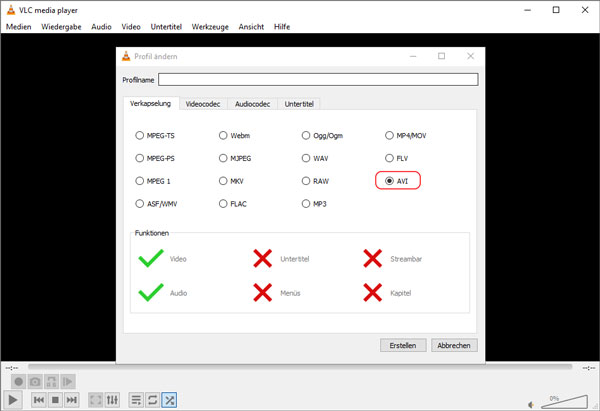Click VLC cone icon in main title bar
The height and width of the screenshot is (411, 600).
click(x=11, y=10)
